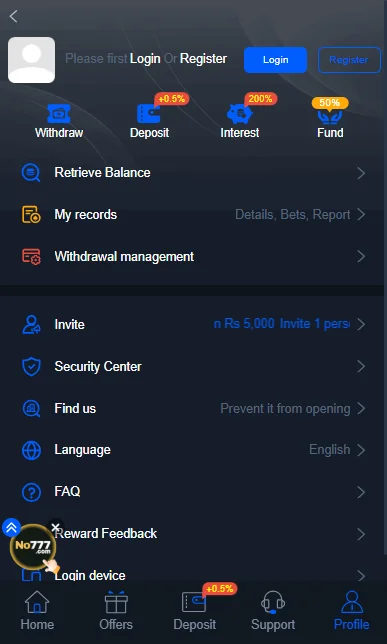
Task: Go to the Offers tab
Action: (116, 611)
